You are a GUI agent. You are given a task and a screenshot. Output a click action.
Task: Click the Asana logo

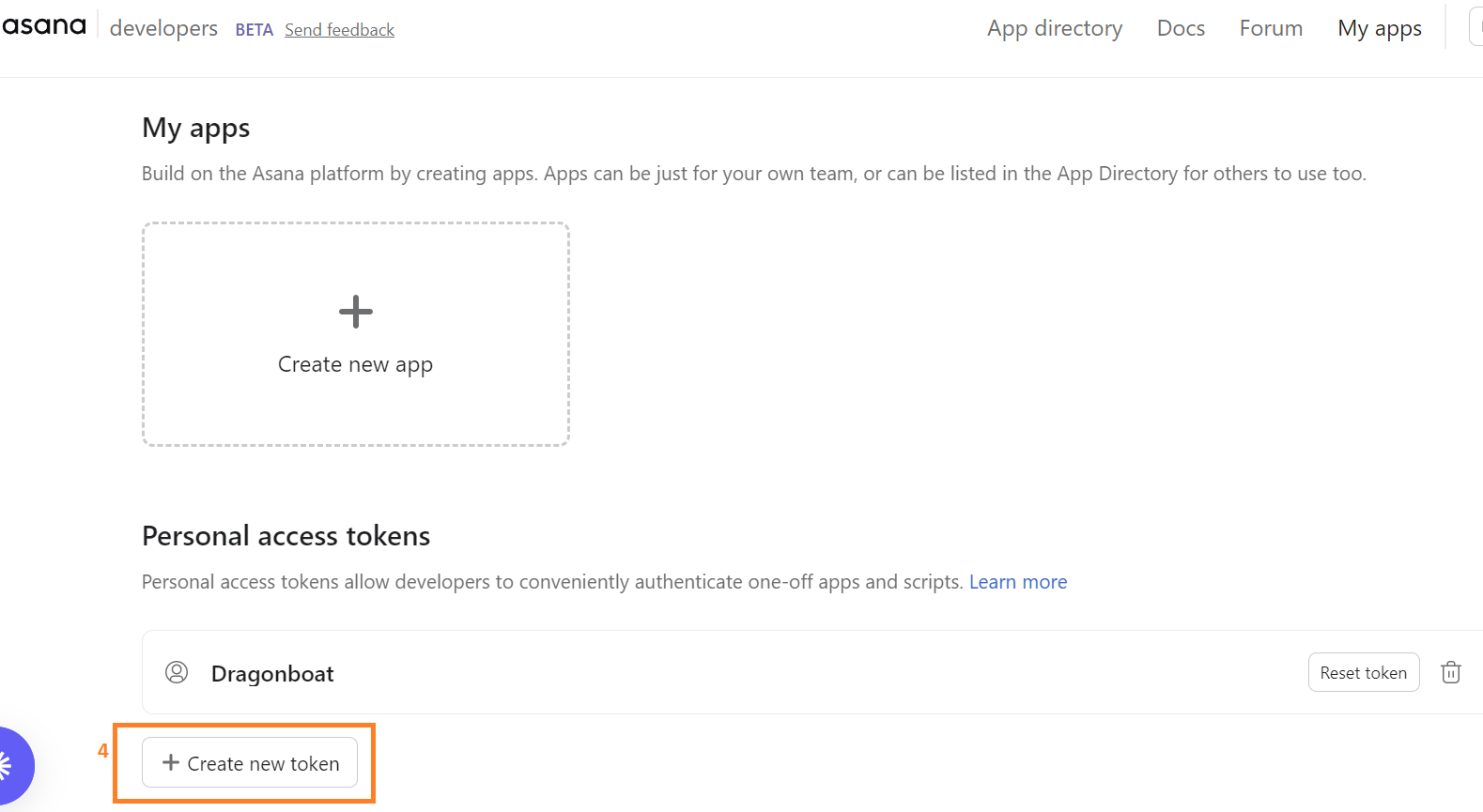click(x=43, y=26)
